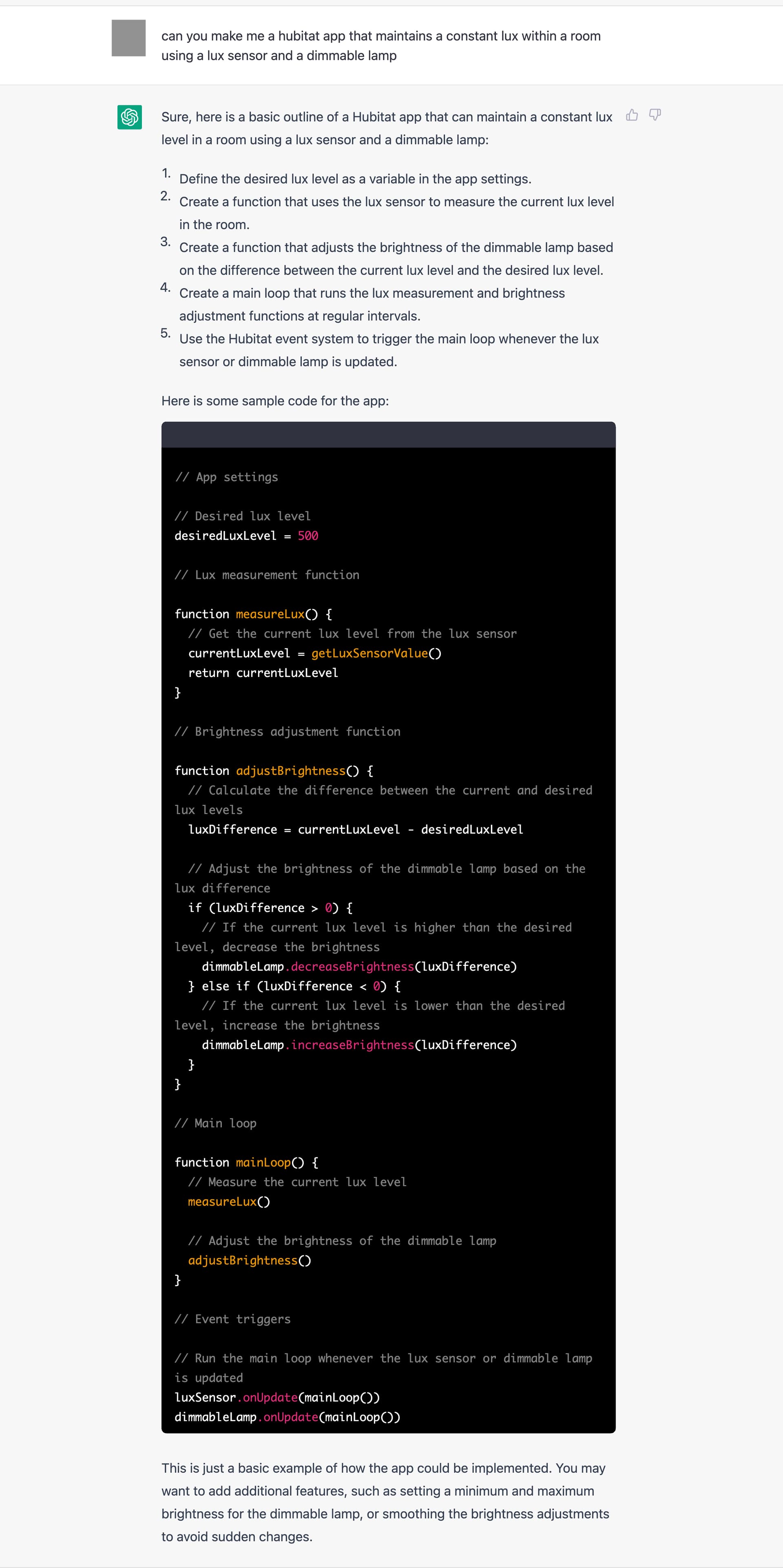Click the dark code block header bar

[388, 435]
